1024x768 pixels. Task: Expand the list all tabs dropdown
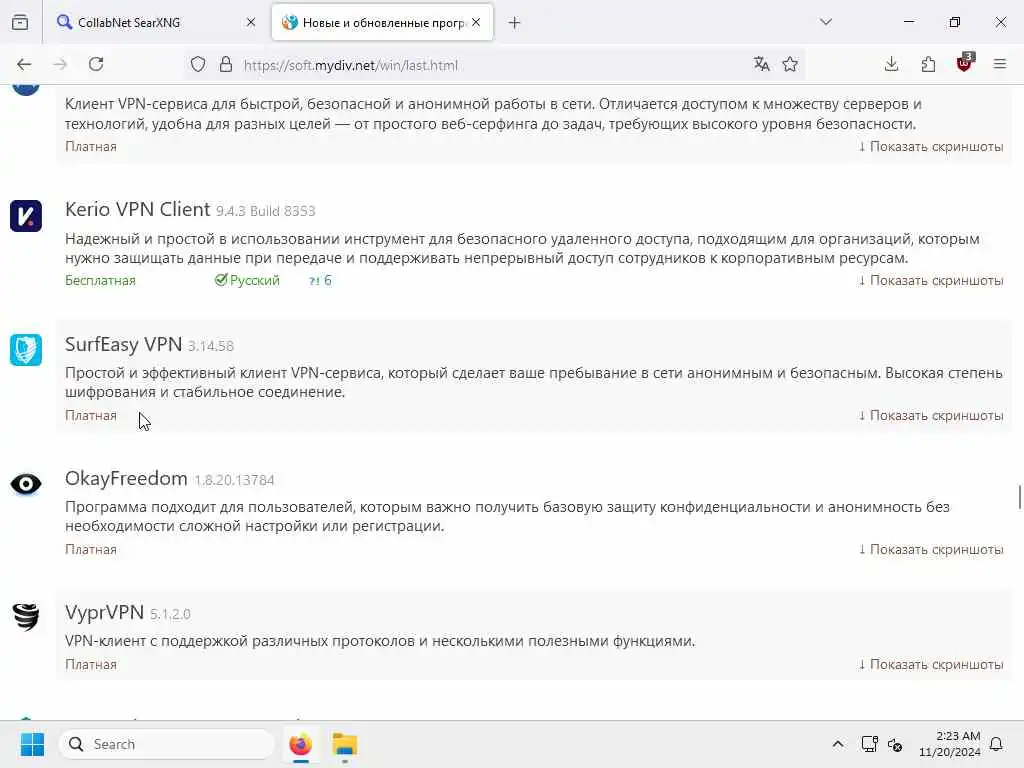(x=826, y=22)
